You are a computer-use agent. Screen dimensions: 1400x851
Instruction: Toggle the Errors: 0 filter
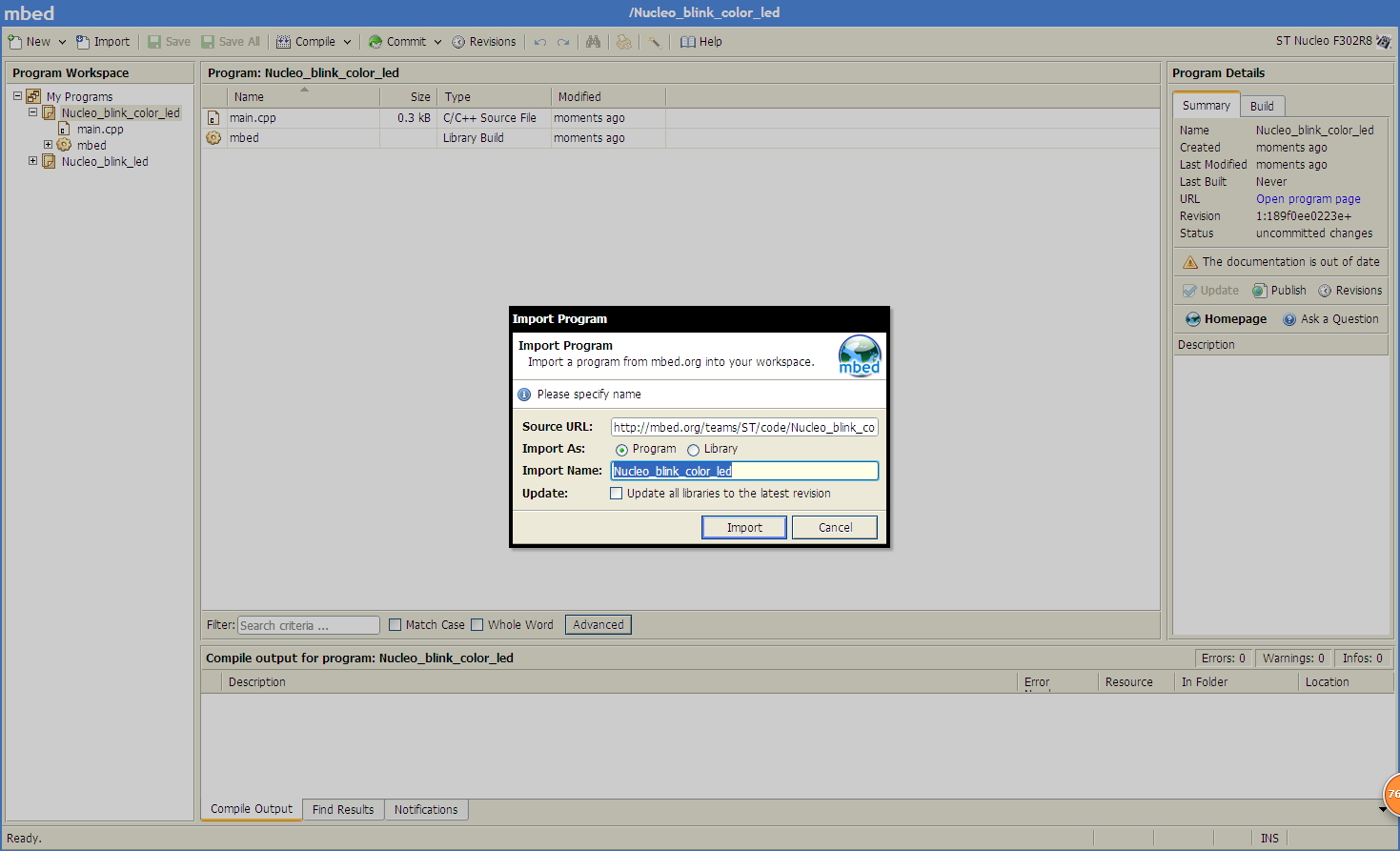(1223, 659)
